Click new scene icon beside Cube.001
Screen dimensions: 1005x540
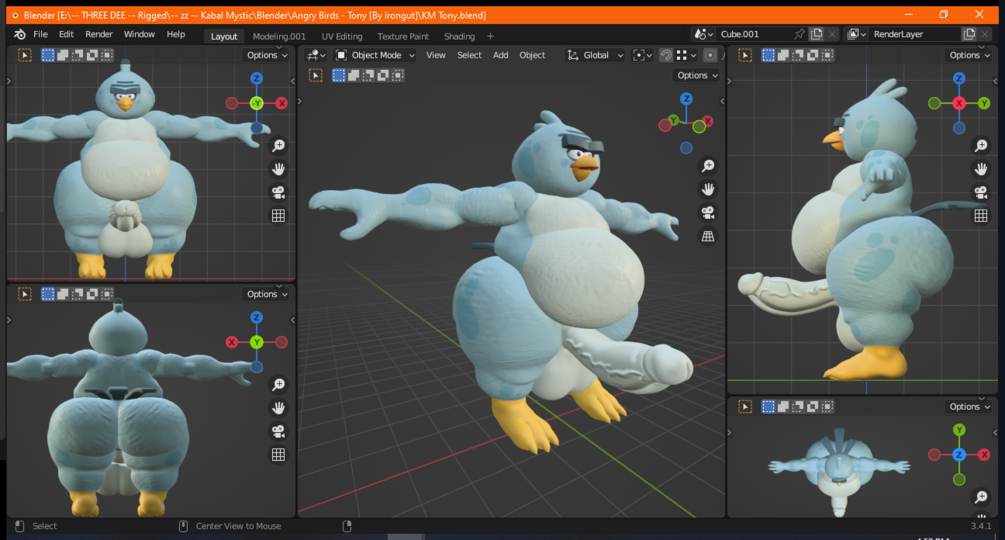(817, 34)
